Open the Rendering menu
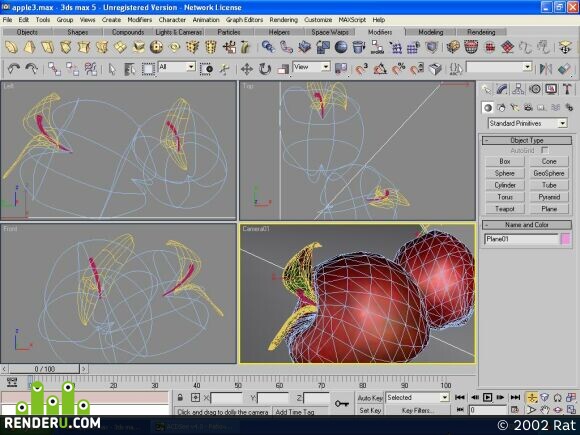 [283, 20]
